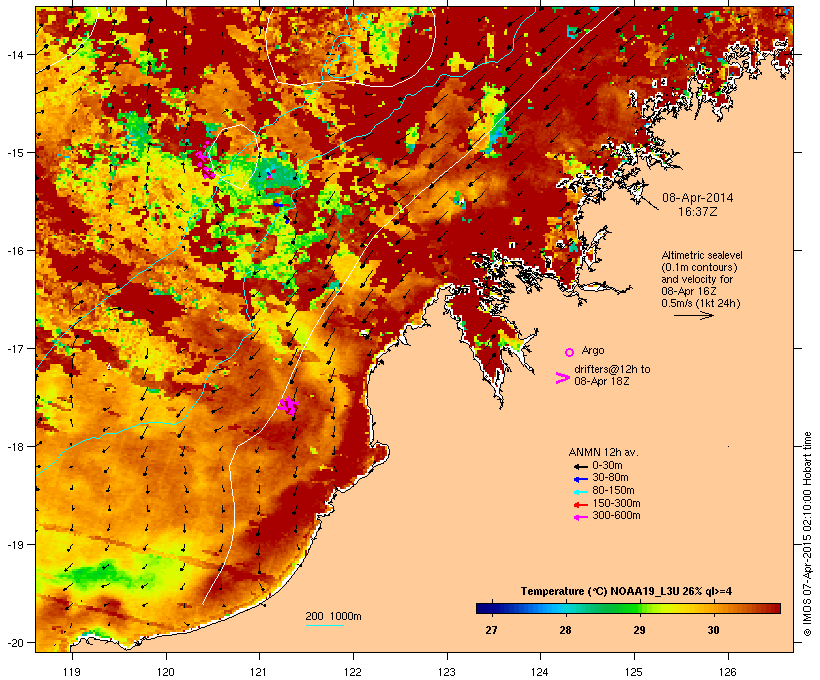Click the longitude label 120
The width and height of the screenshot is (820, 680).
(166, 672)
